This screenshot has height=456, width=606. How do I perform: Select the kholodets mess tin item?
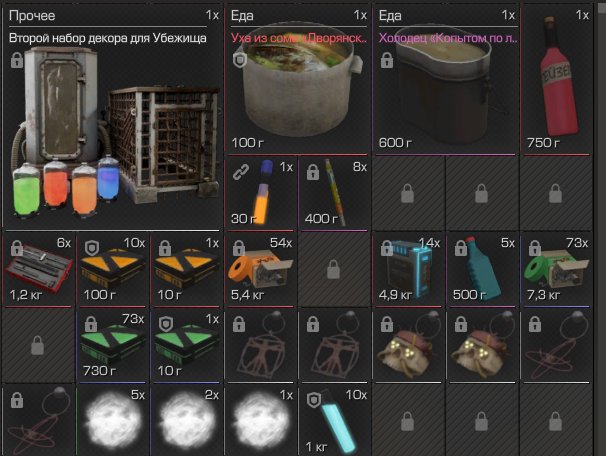coord(445,80)
